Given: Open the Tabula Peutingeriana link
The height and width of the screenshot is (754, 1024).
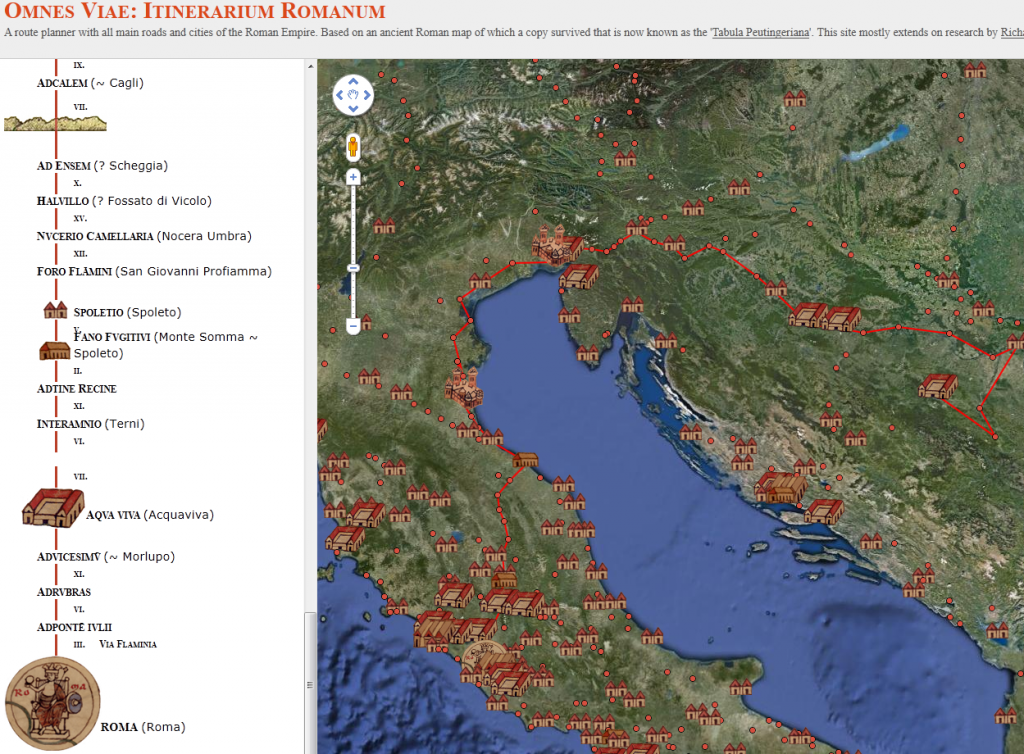Looking at the screenshot, I should click(x=761, y=32).
